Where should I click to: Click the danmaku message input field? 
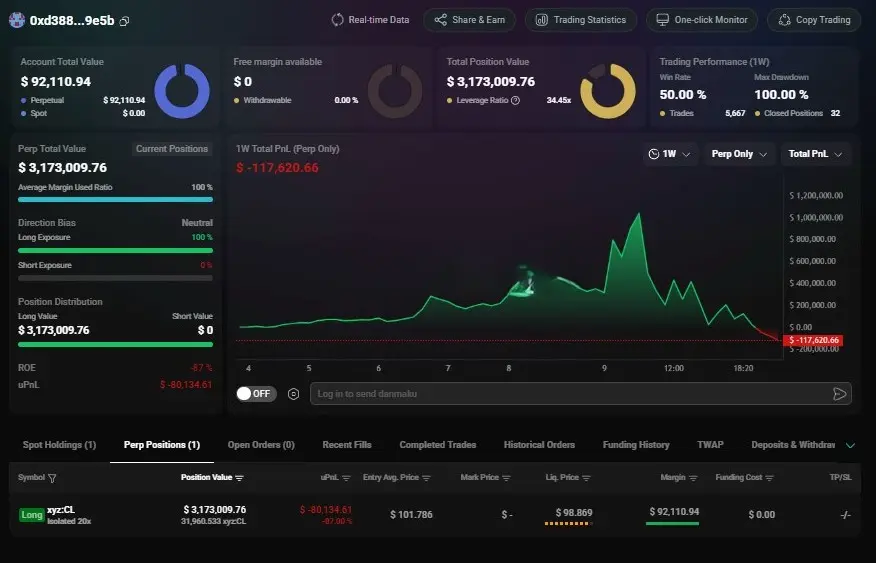[570, 394]
